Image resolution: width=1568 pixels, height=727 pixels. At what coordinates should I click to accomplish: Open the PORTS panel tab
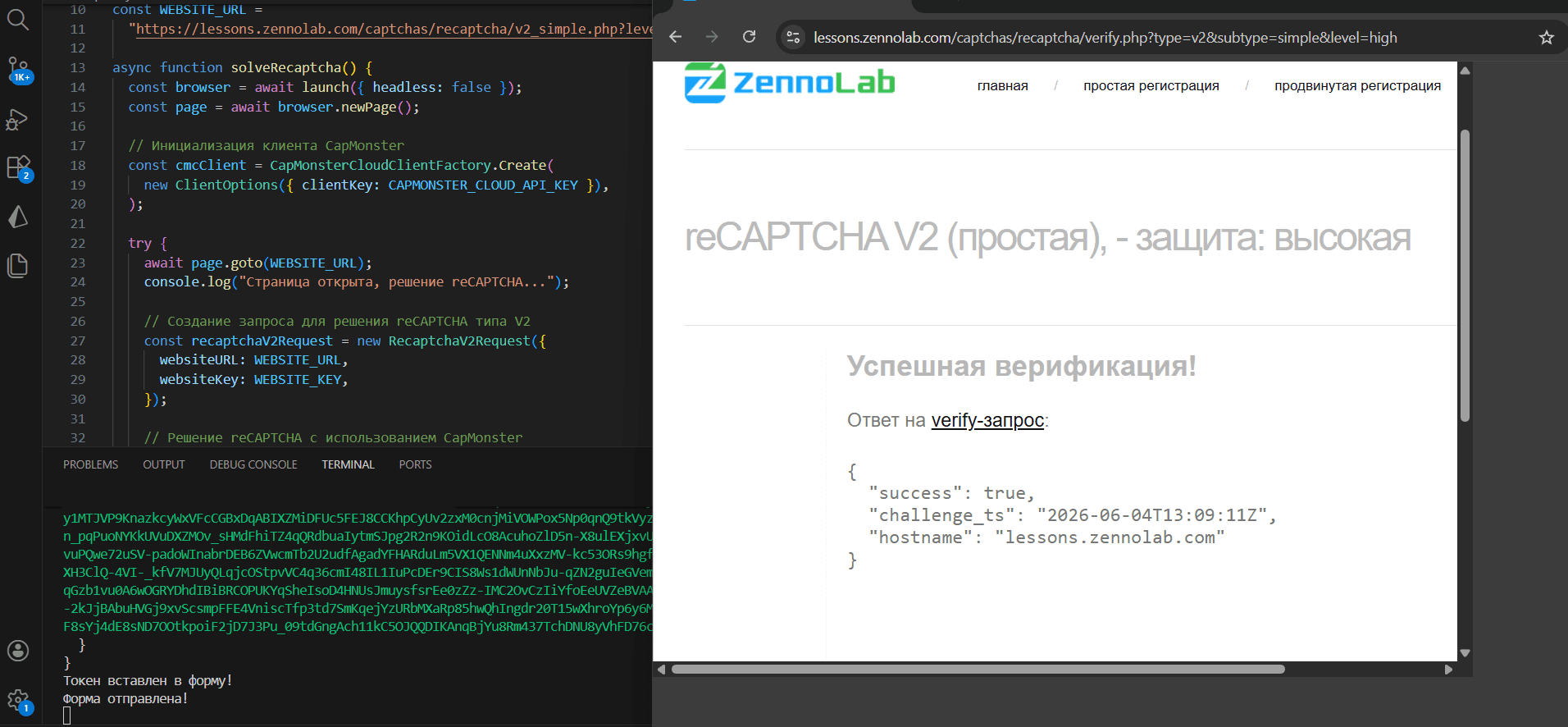(x=415, y=464)
